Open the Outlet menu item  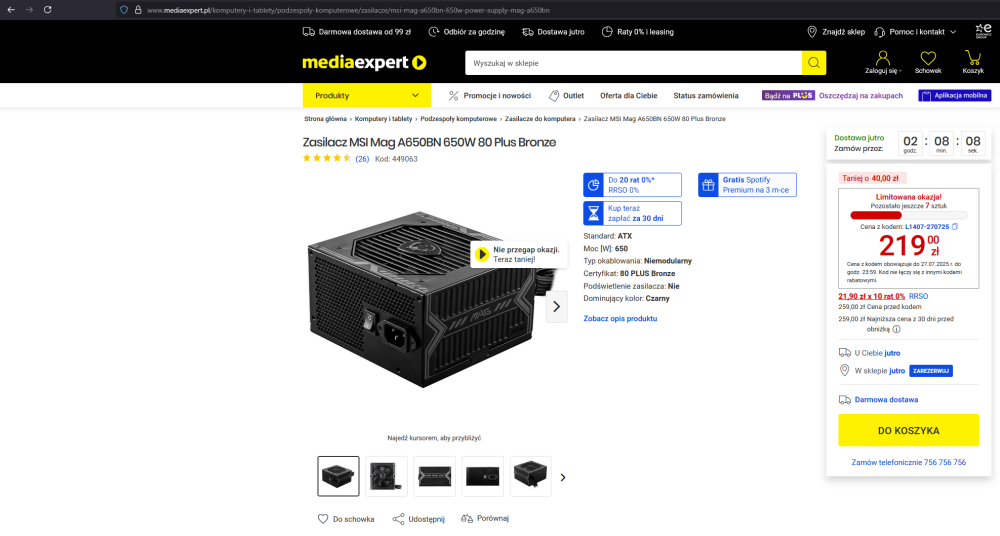566,96
